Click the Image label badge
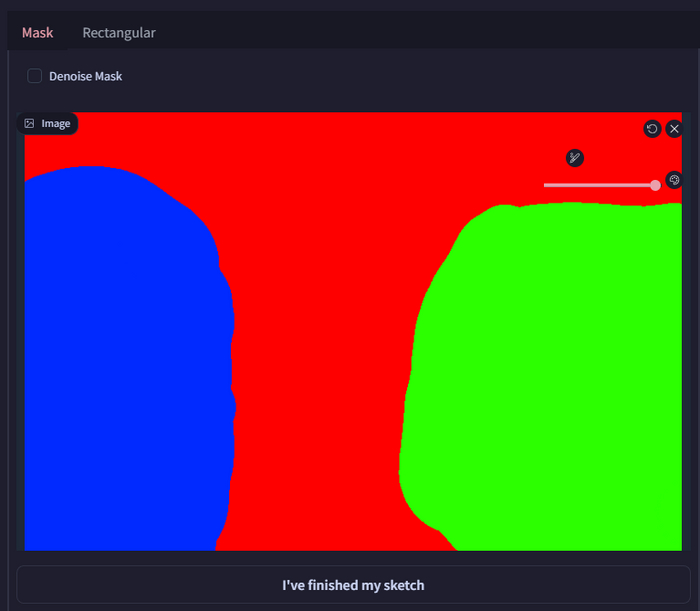 pyautogui.click(x=47, y=124)
